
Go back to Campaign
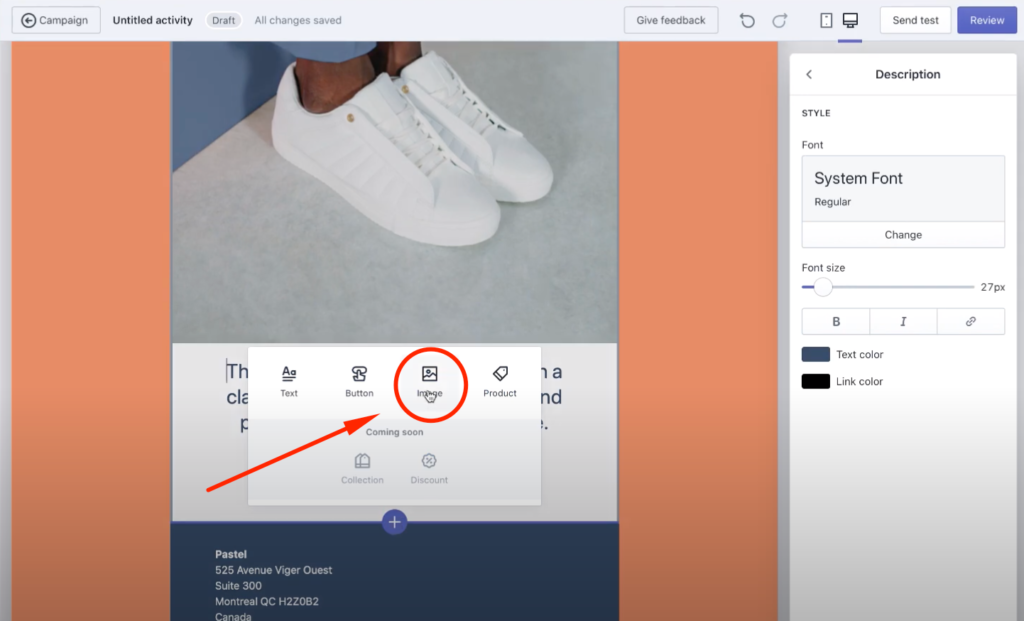pos(56,20)
